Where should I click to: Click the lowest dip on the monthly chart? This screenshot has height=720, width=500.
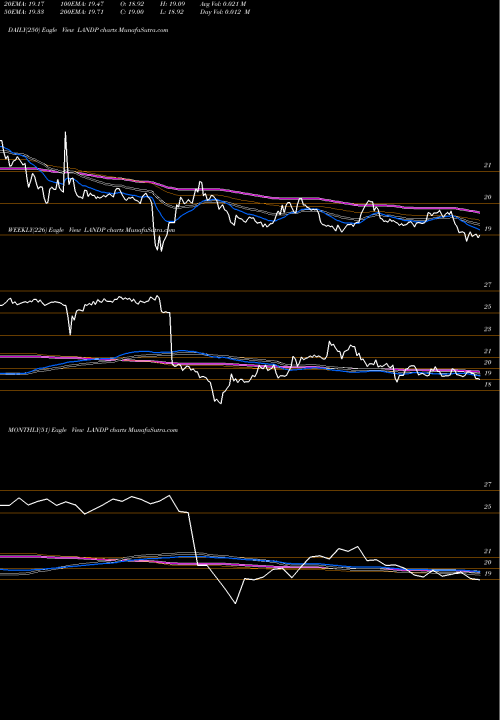coord(236,602)
